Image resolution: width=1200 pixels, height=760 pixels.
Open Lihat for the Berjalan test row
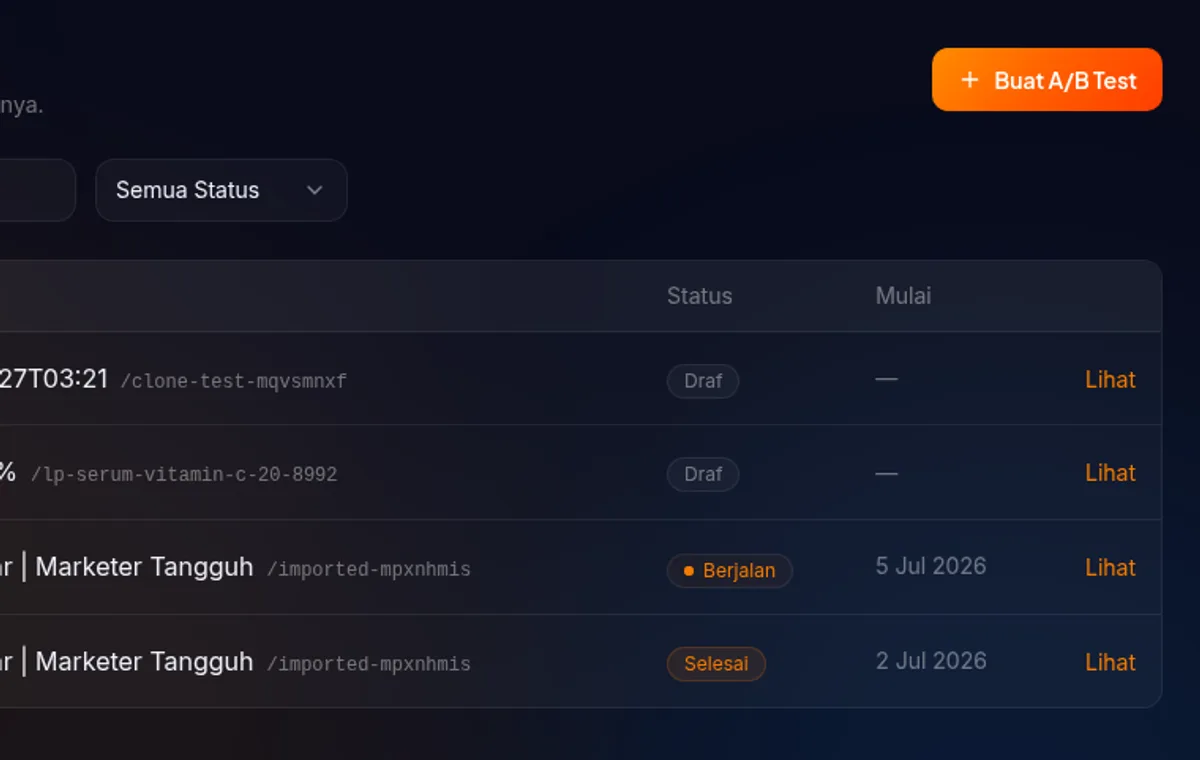tap(1110, 568)
